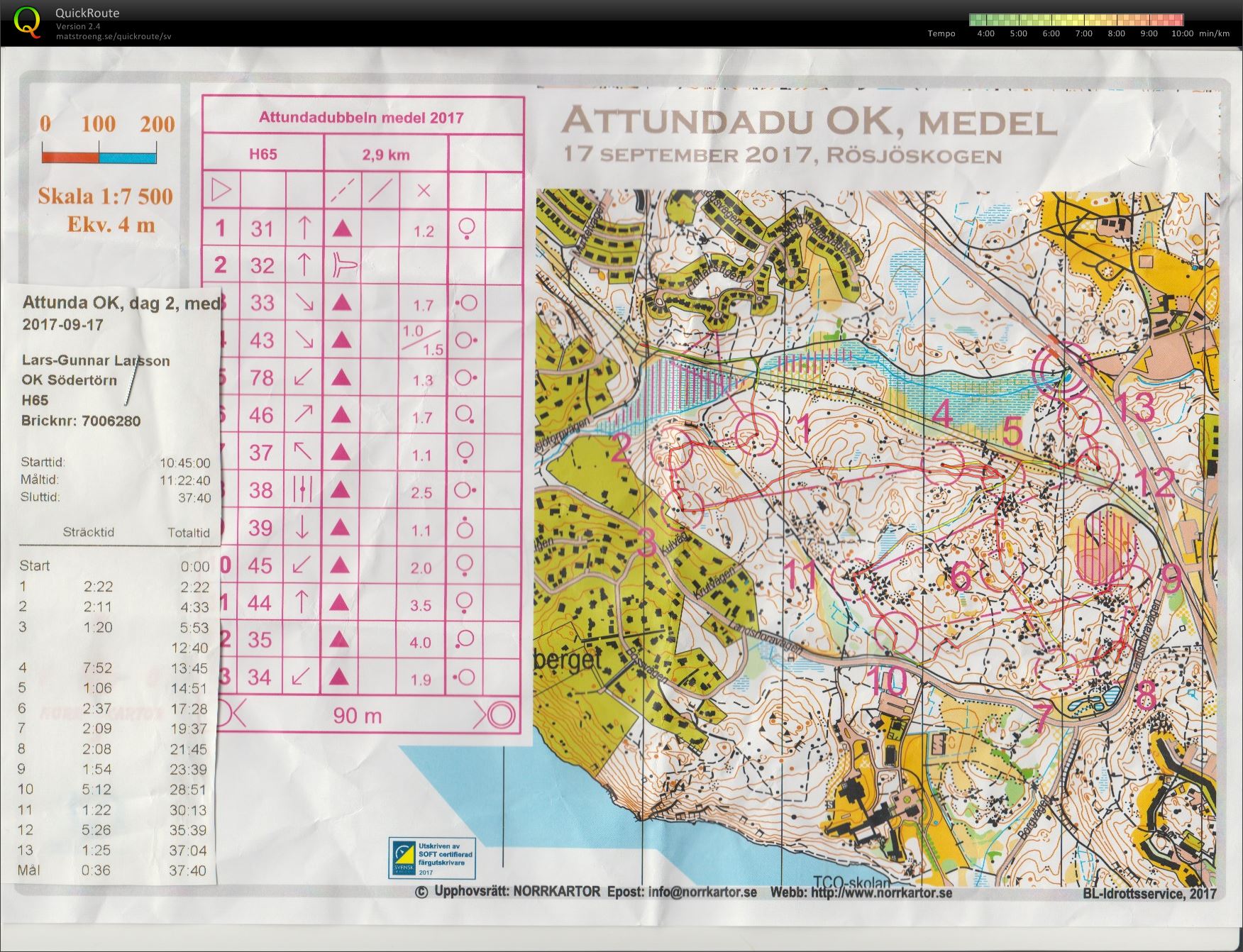Open the matstroeng.se/quickroute/sv link
This screenshot has height=952, width=1243.
pyautogui.click(x=114, y=36)
